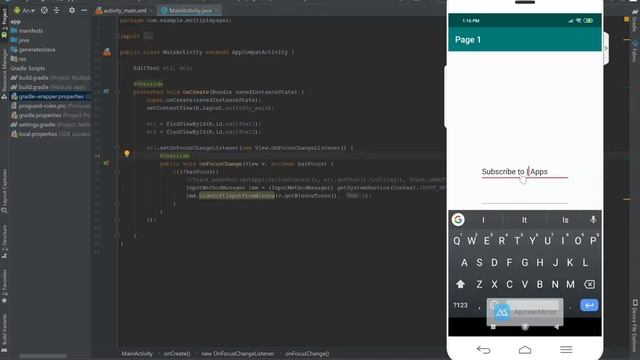Select the Gradle Scripts node
640x360 pixels.
[x=27, y=68]
